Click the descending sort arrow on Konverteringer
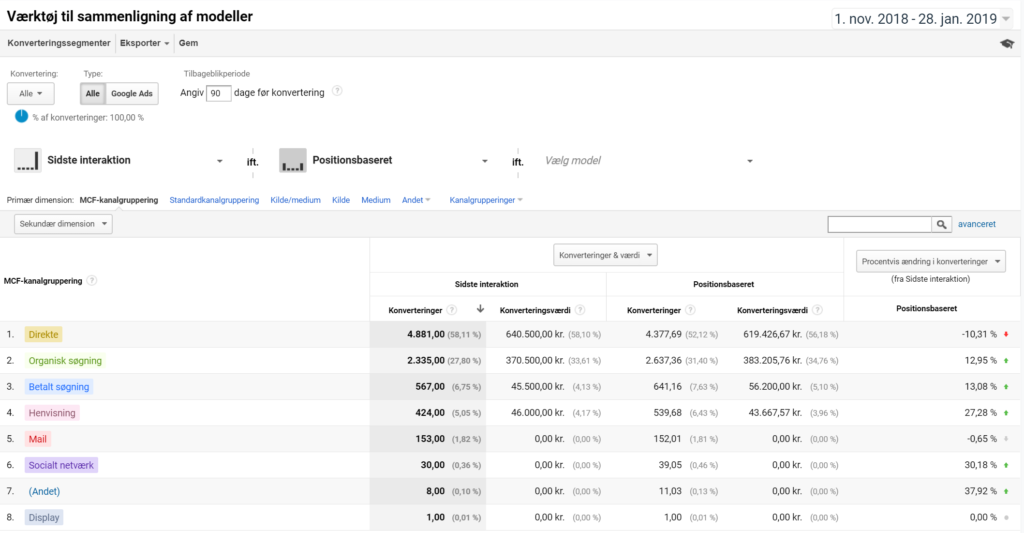Image resolution: width=1024 pixels, height=533 pixels. click(x=480, y=309)
